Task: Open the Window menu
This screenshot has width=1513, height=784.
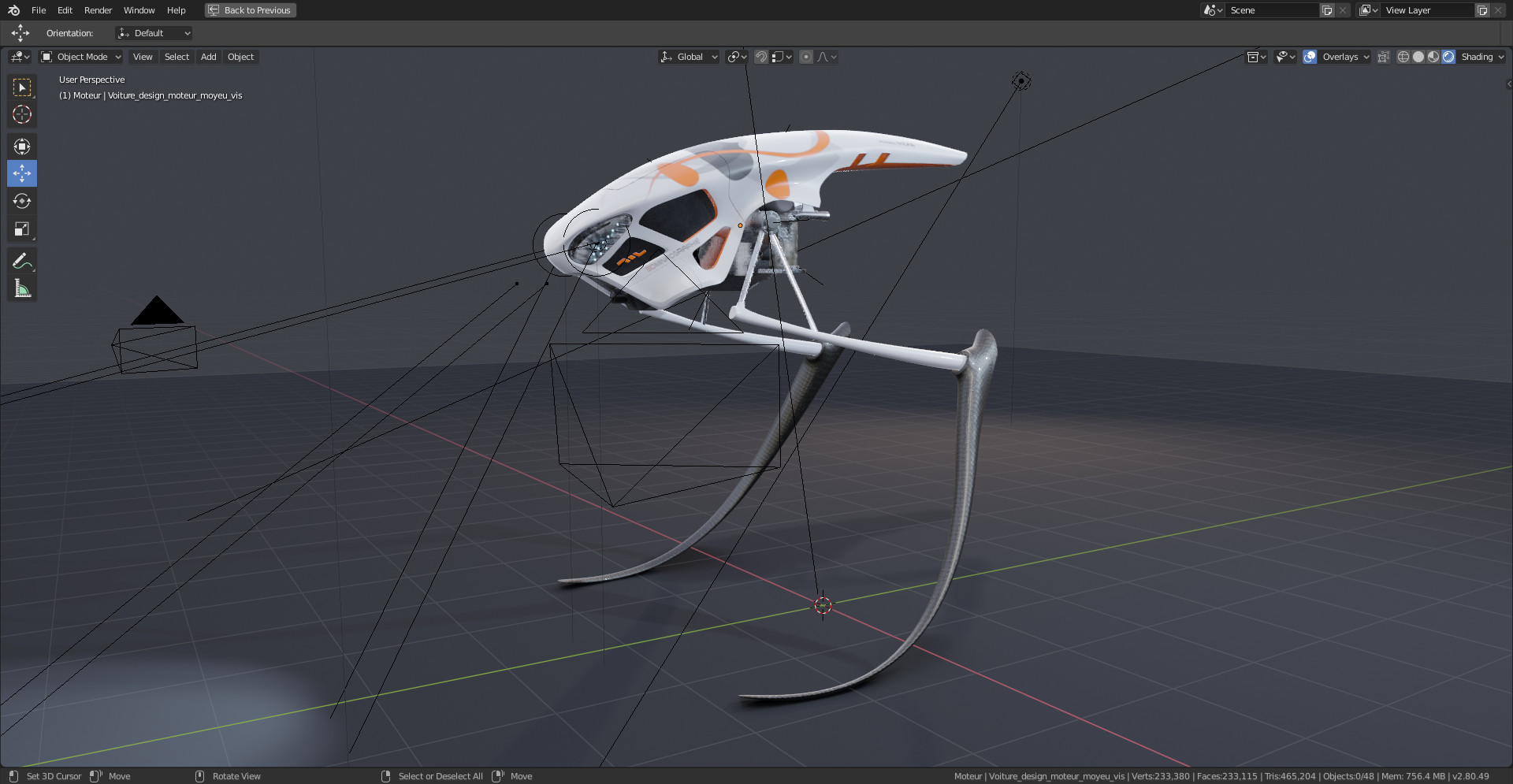Action: (139, 10)
